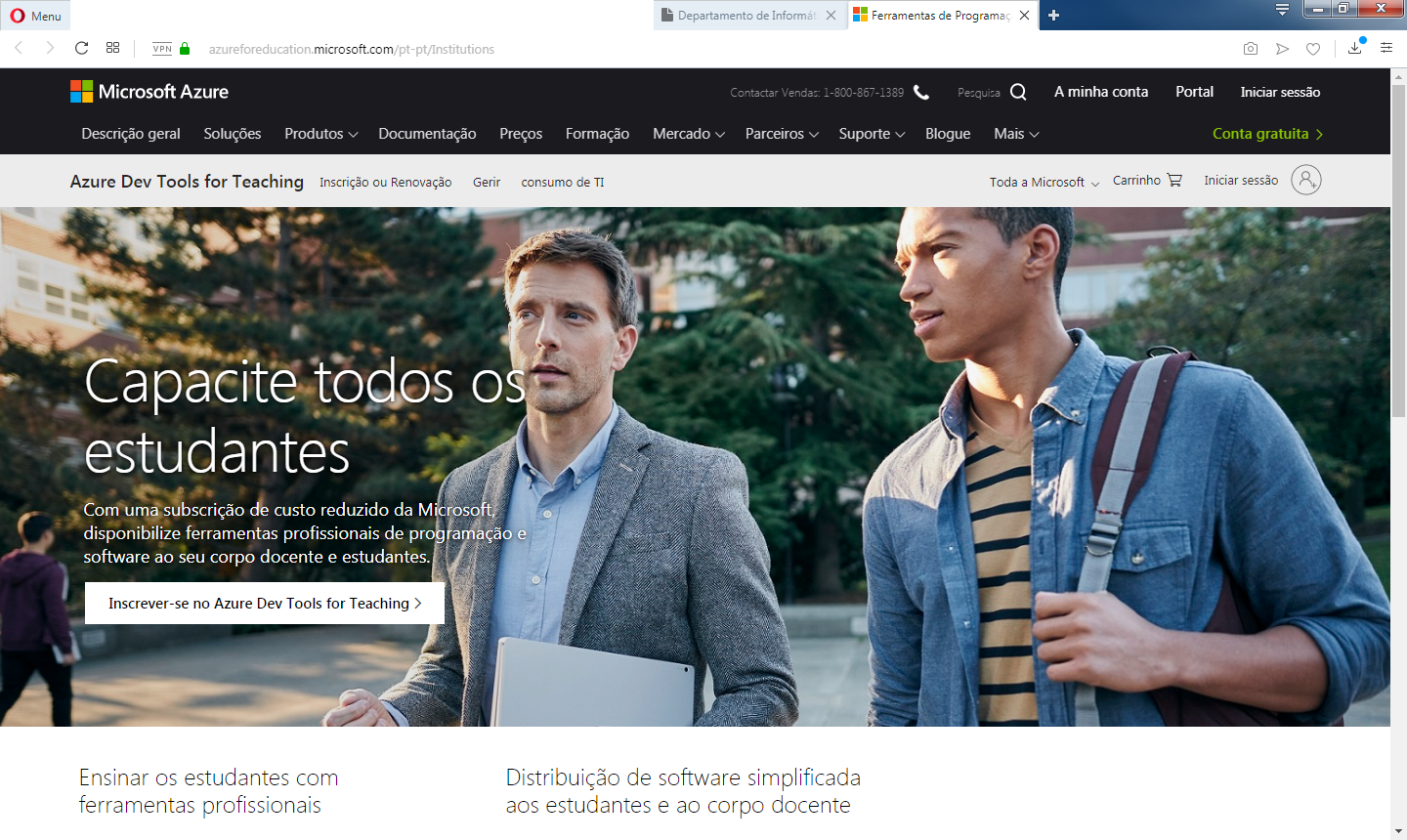Expand the Toda a Microsoft dropdown
This screenshot has width=1407, height=840.
1045,182
